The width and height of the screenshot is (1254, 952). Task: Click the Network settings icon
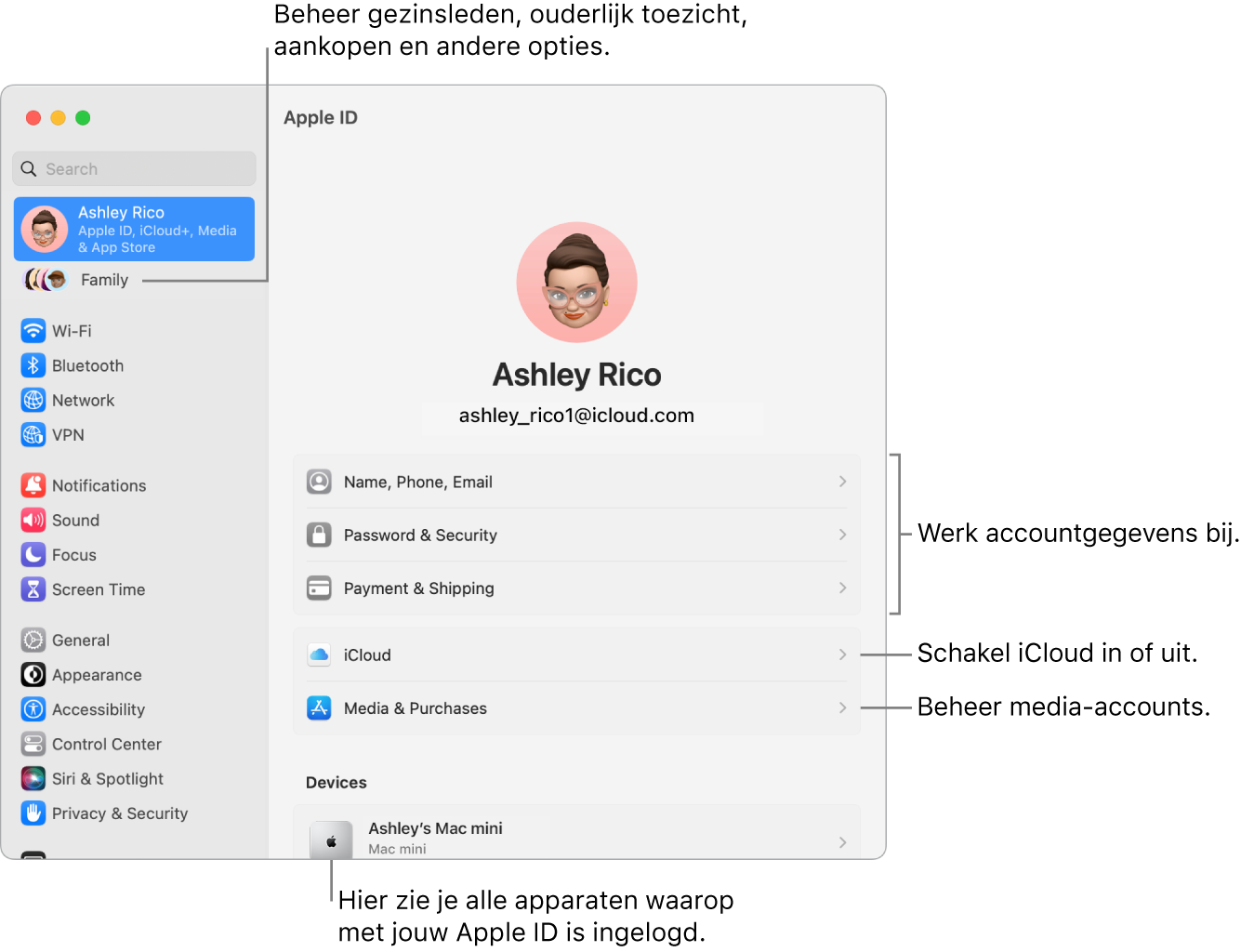[x=33, y=400]
